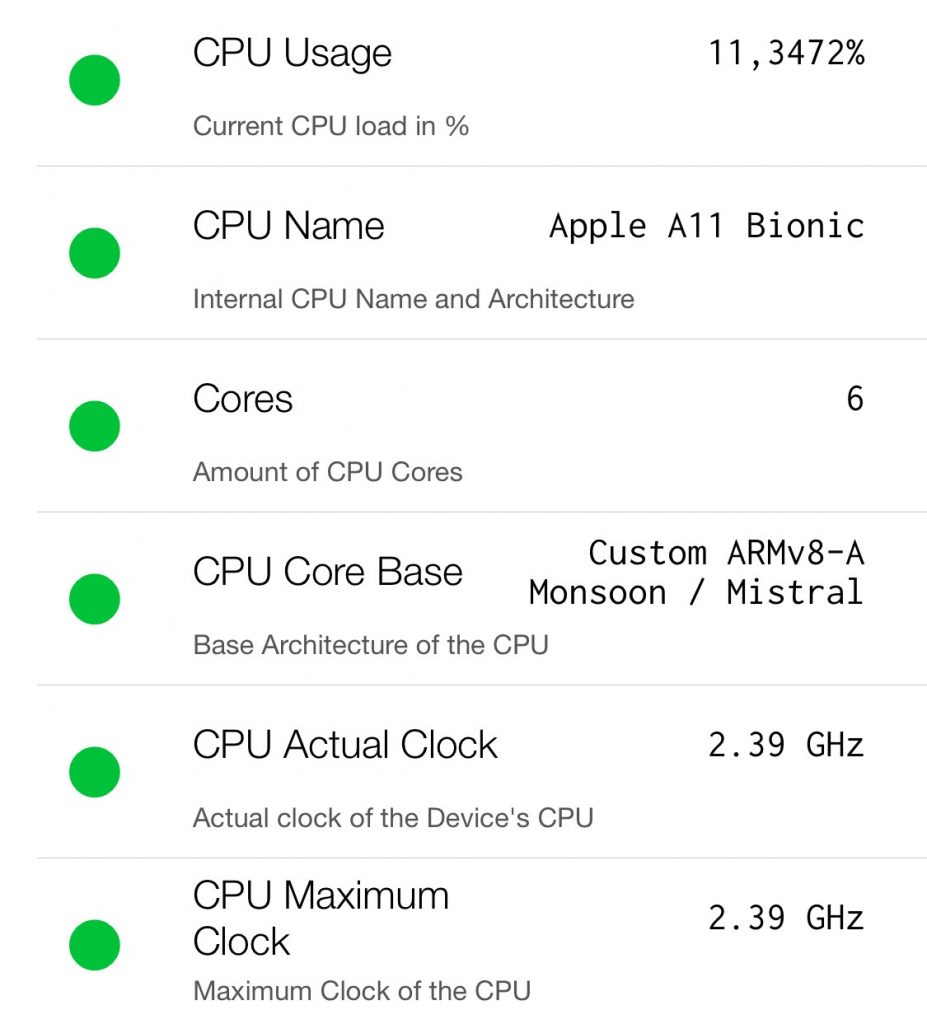Tap the CPU Actual Clock title
The width and height of the screenshot is (927, 1024).
(345, 745)
